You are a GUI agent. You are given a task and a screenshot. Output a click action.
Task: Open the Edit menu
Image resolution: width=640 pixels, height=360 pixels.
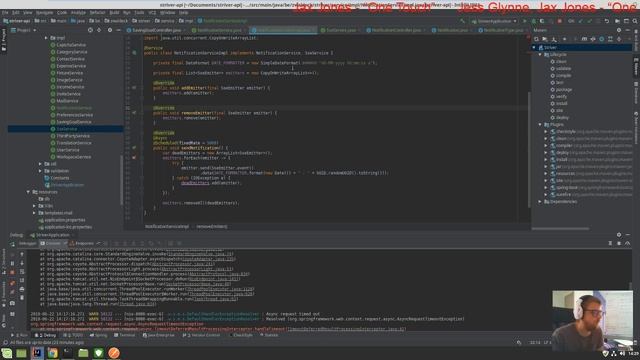click(16, 13)
